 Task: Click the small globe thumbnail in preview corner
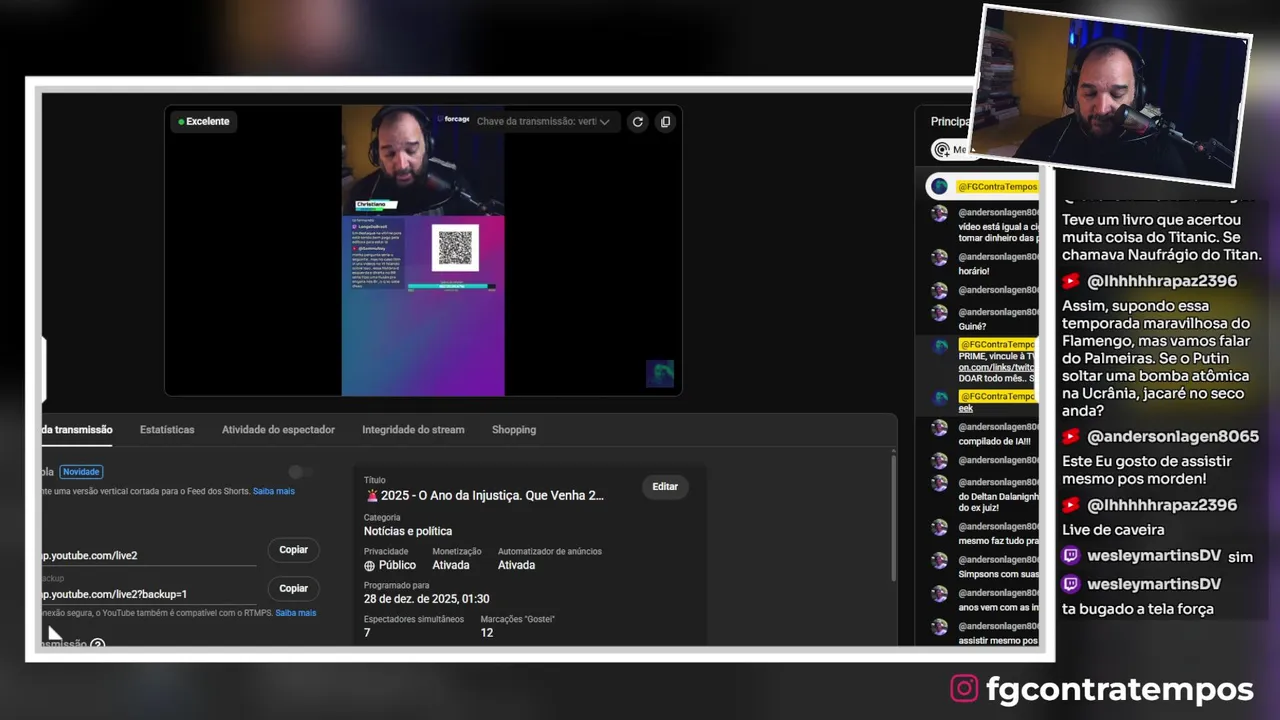click(x=660, y=373)
